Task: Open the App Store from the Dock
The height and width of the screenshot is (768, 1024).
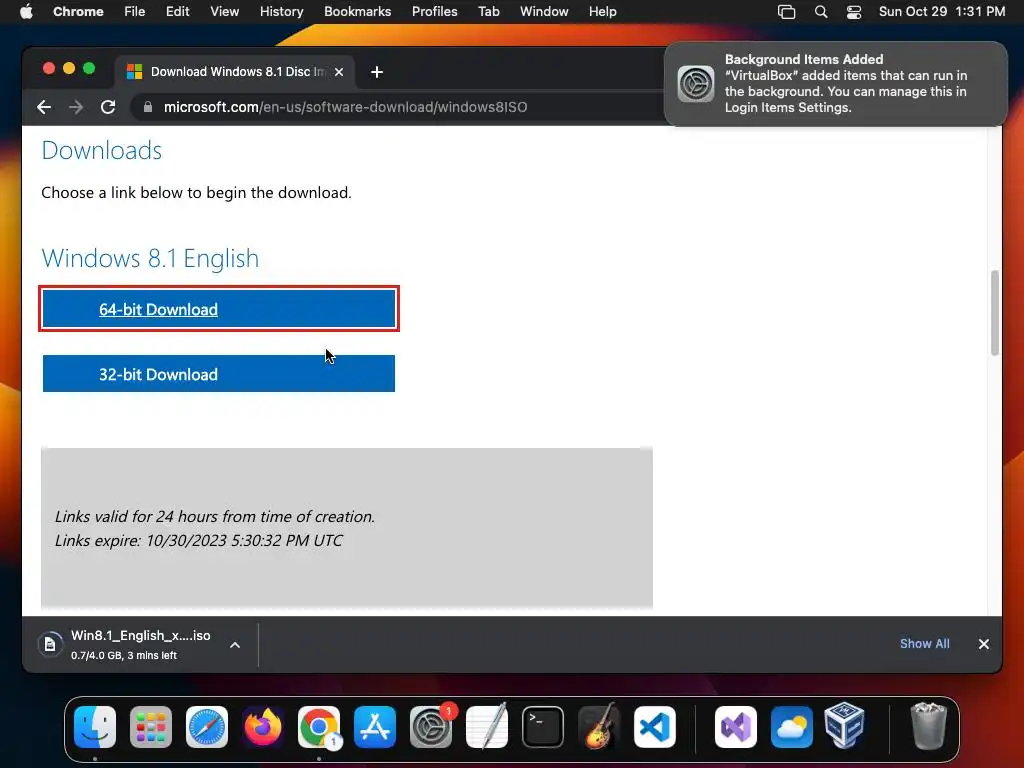Action: point(375,727)
